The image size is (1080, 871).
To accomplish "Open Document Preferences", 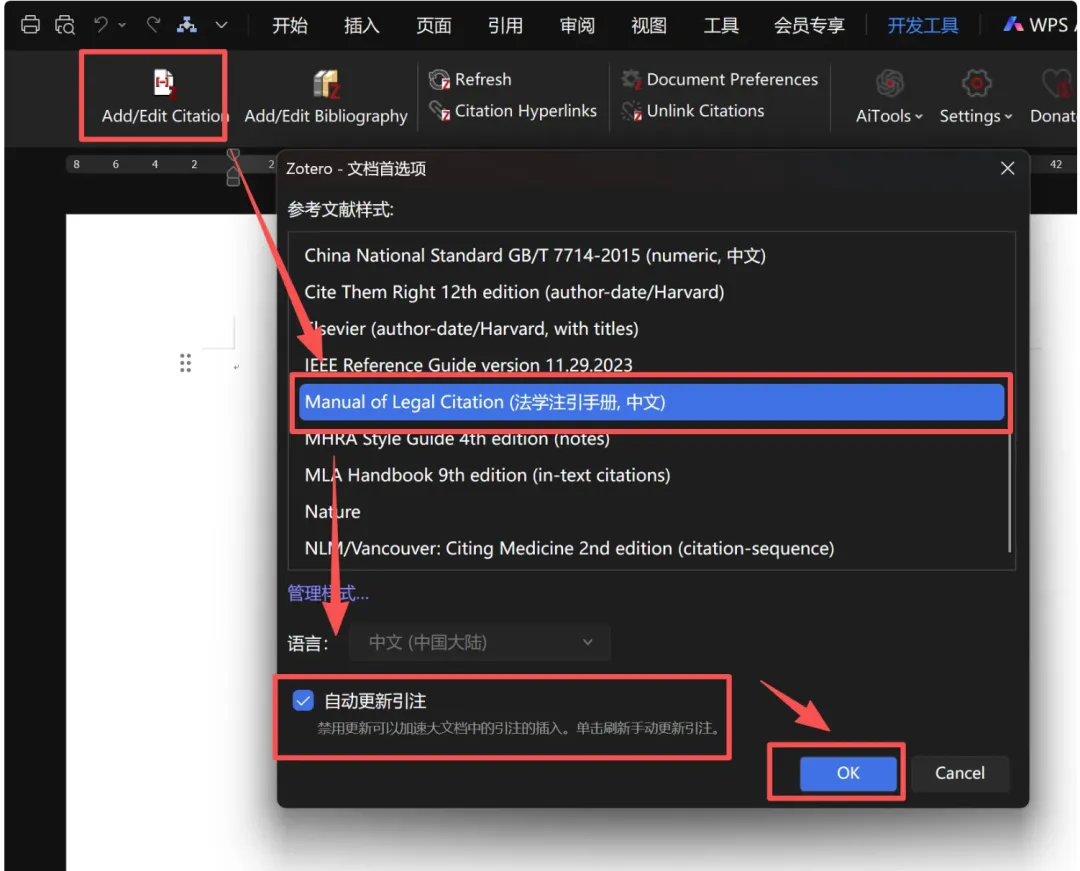I will tap(720, 79).
